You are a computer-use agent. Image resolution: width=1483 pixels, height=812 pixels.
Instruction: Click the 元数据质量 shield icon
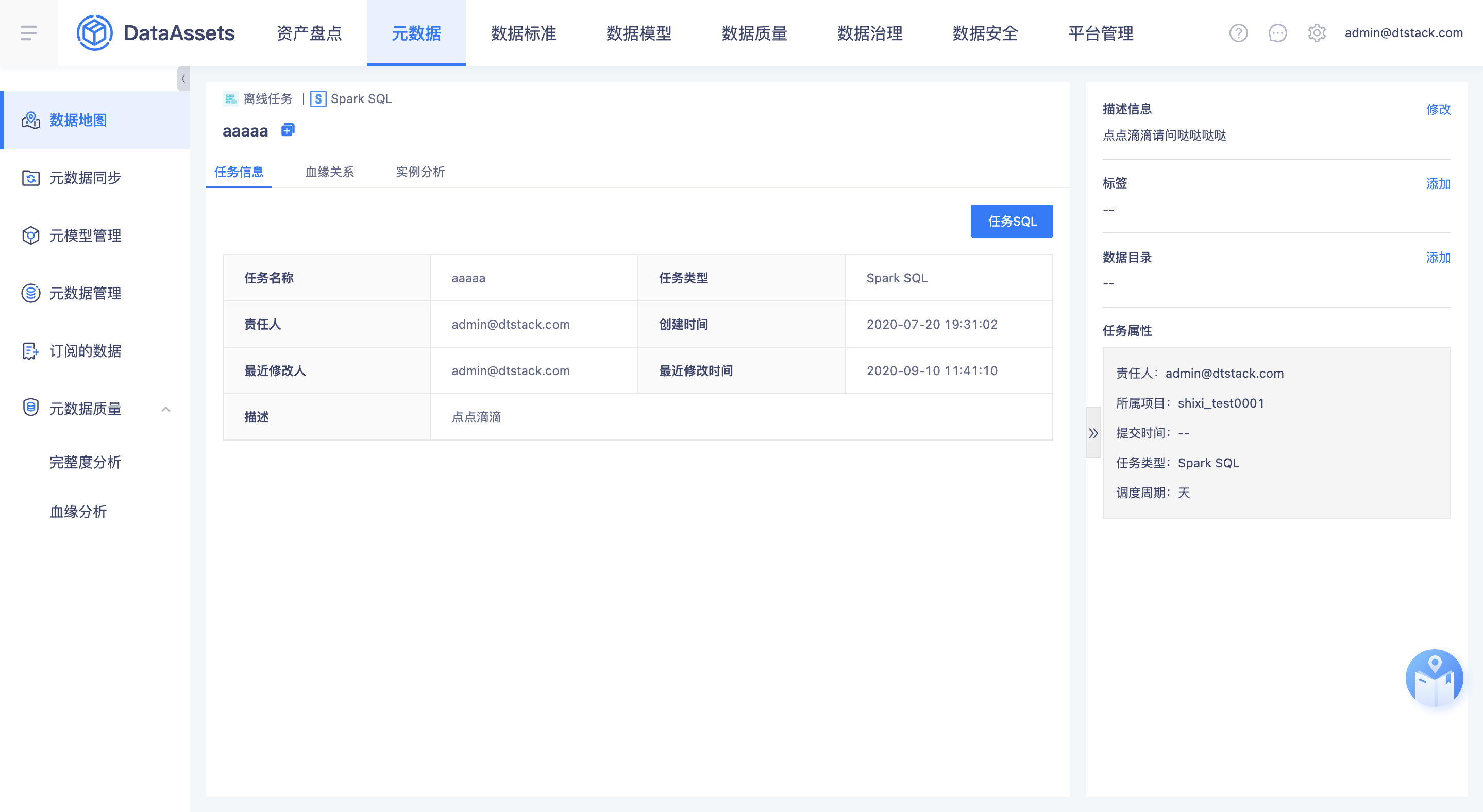pyautogui.click(x=30, y=408)
